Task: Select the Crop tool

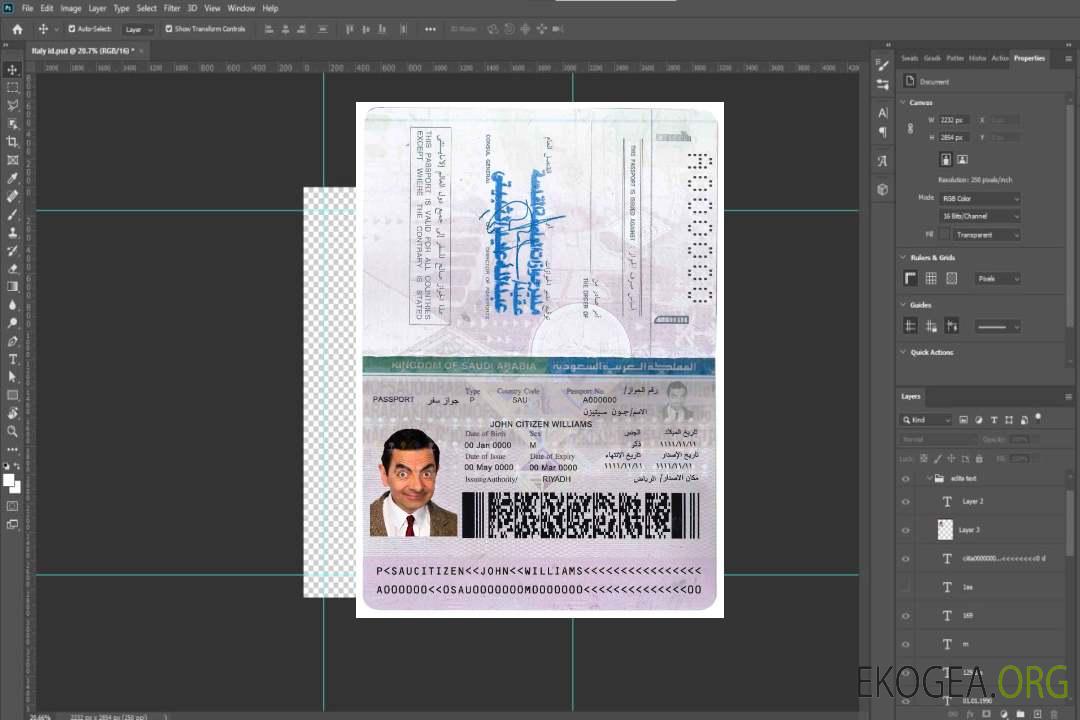Action: point(12,142)
